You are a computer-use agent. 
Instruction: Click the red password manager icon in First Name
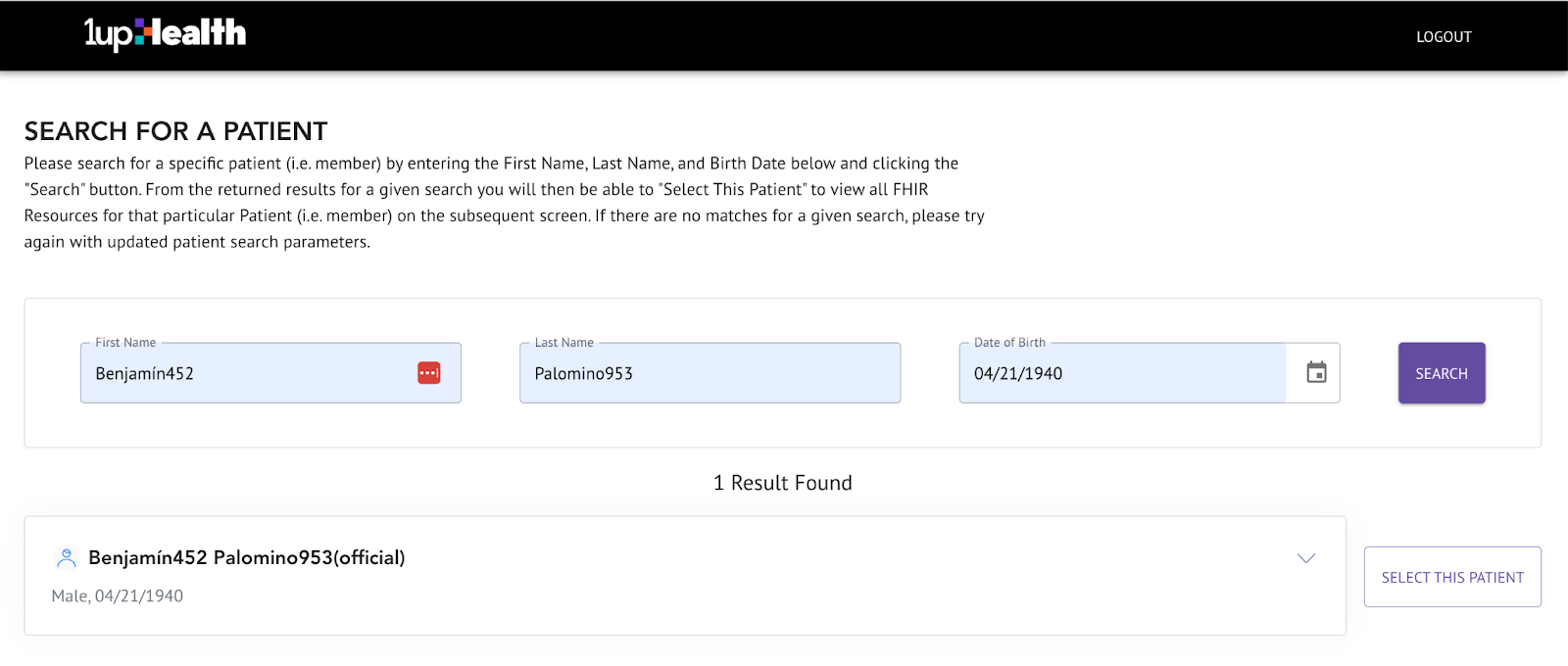[x=429, y=373]
